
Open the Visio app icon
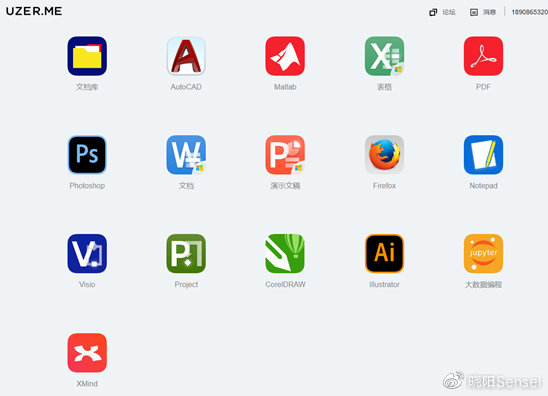87,254
